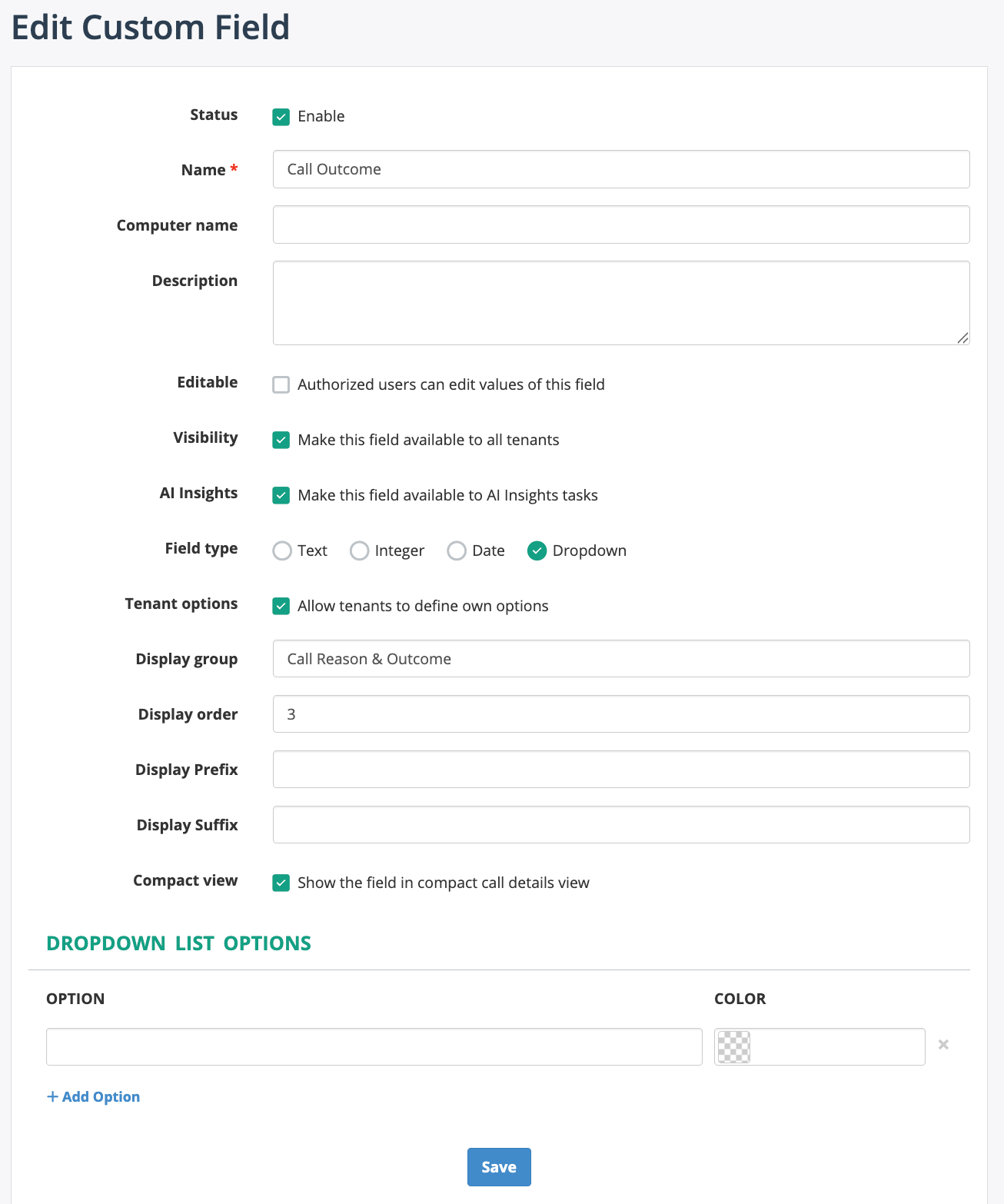
Task: Uncheck the Enable status checkbox
Action: point(281,117)
